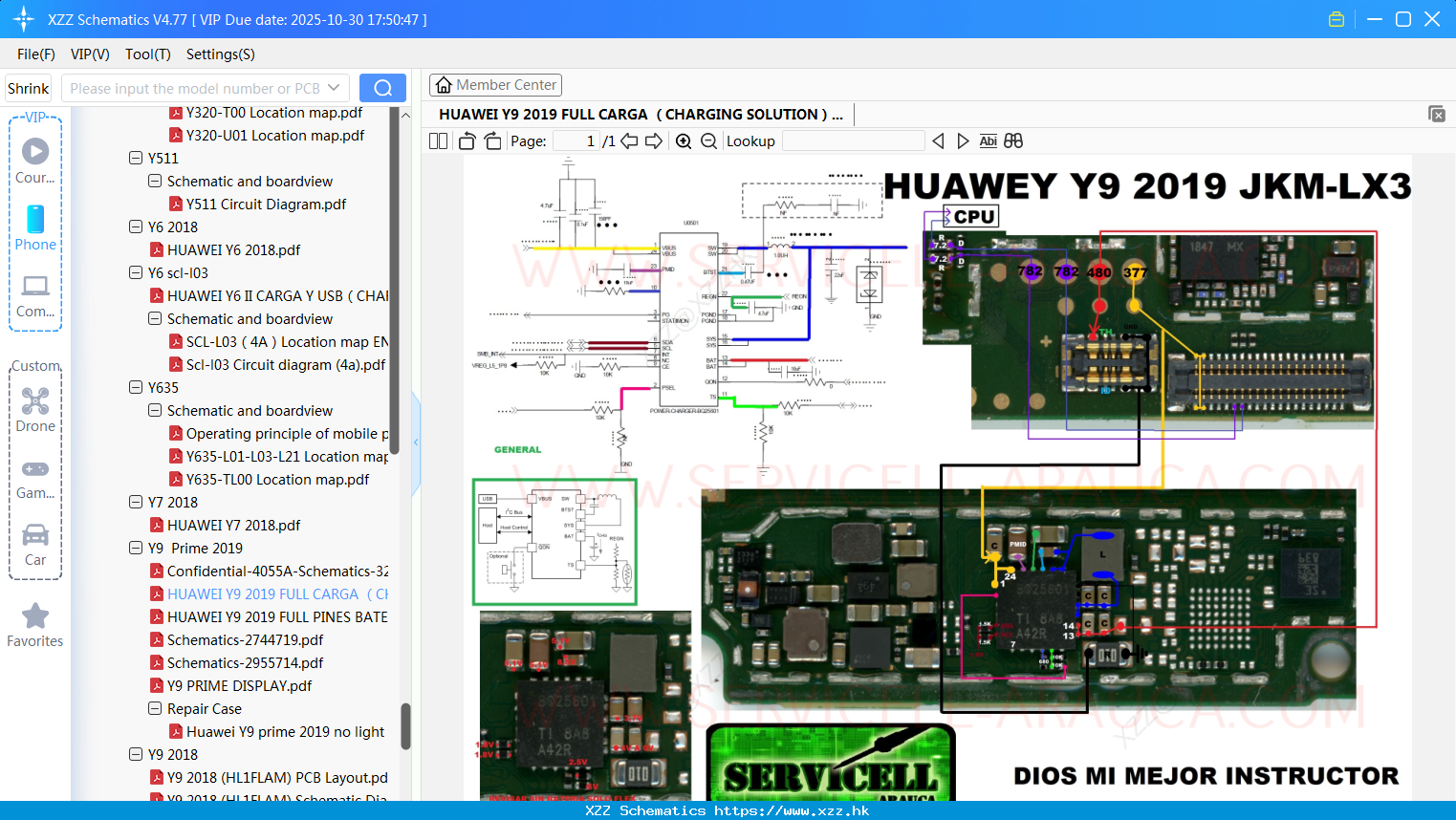Open HUAWEI Y6 2018.pdf

[x=225, y=250]
